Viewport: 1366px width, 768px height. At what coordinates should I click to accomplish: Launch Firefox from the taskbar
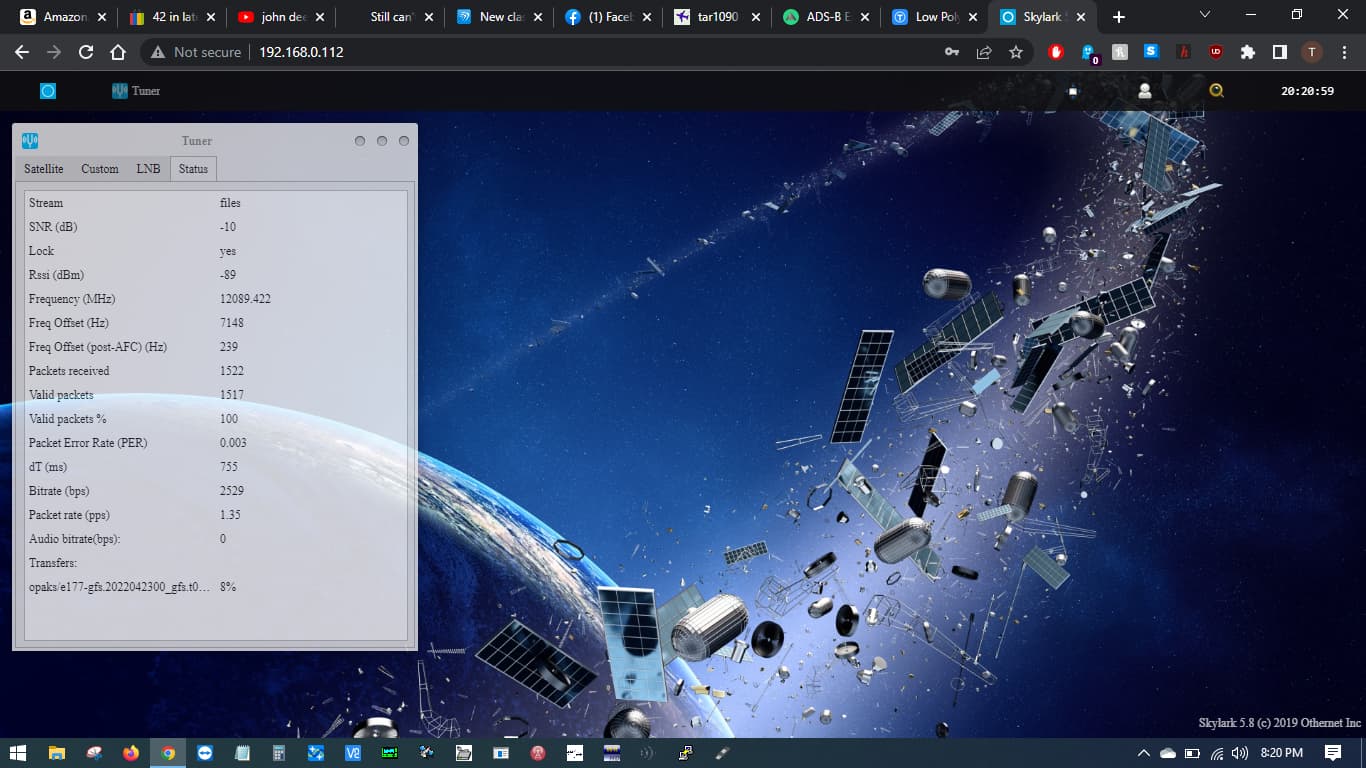131,752
